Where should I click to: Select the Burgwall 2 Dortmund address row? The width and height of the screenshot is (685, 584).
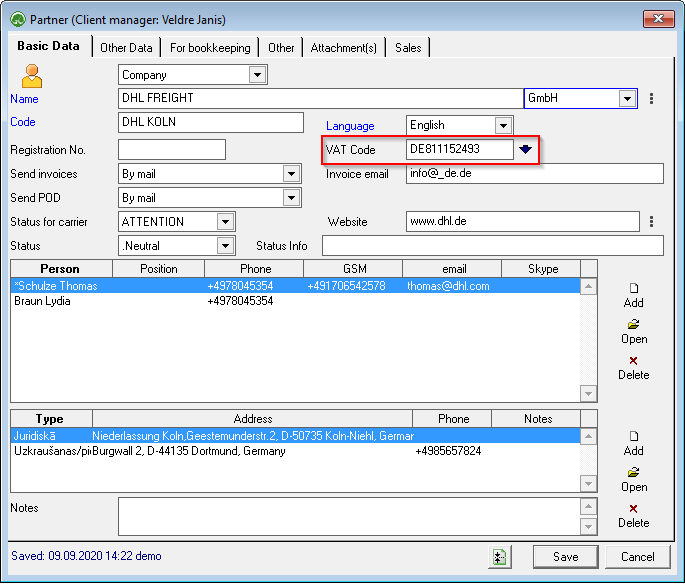coord(296,451)
